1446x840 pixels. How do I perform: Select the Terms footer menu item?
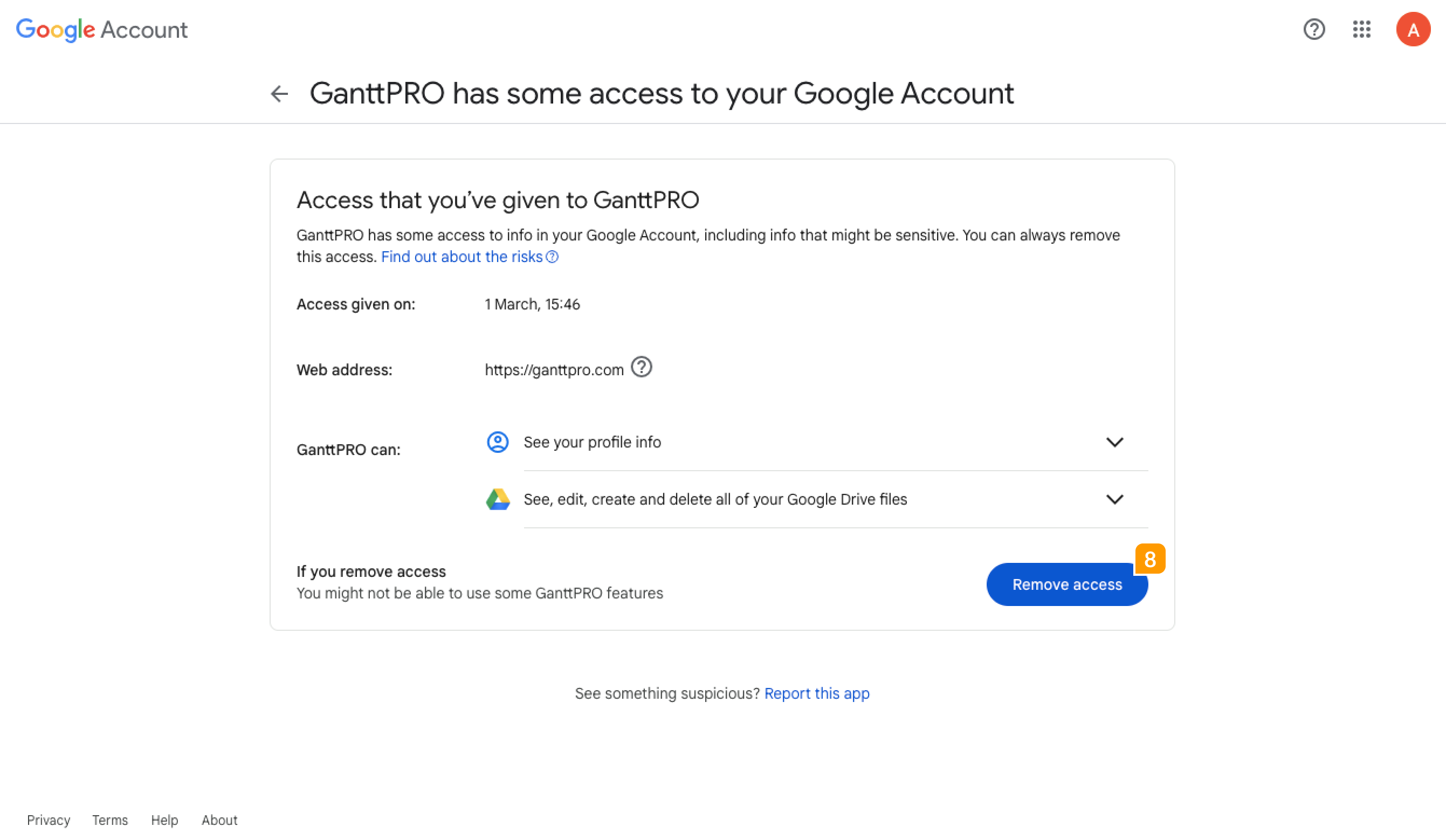(x=110, y=820)
